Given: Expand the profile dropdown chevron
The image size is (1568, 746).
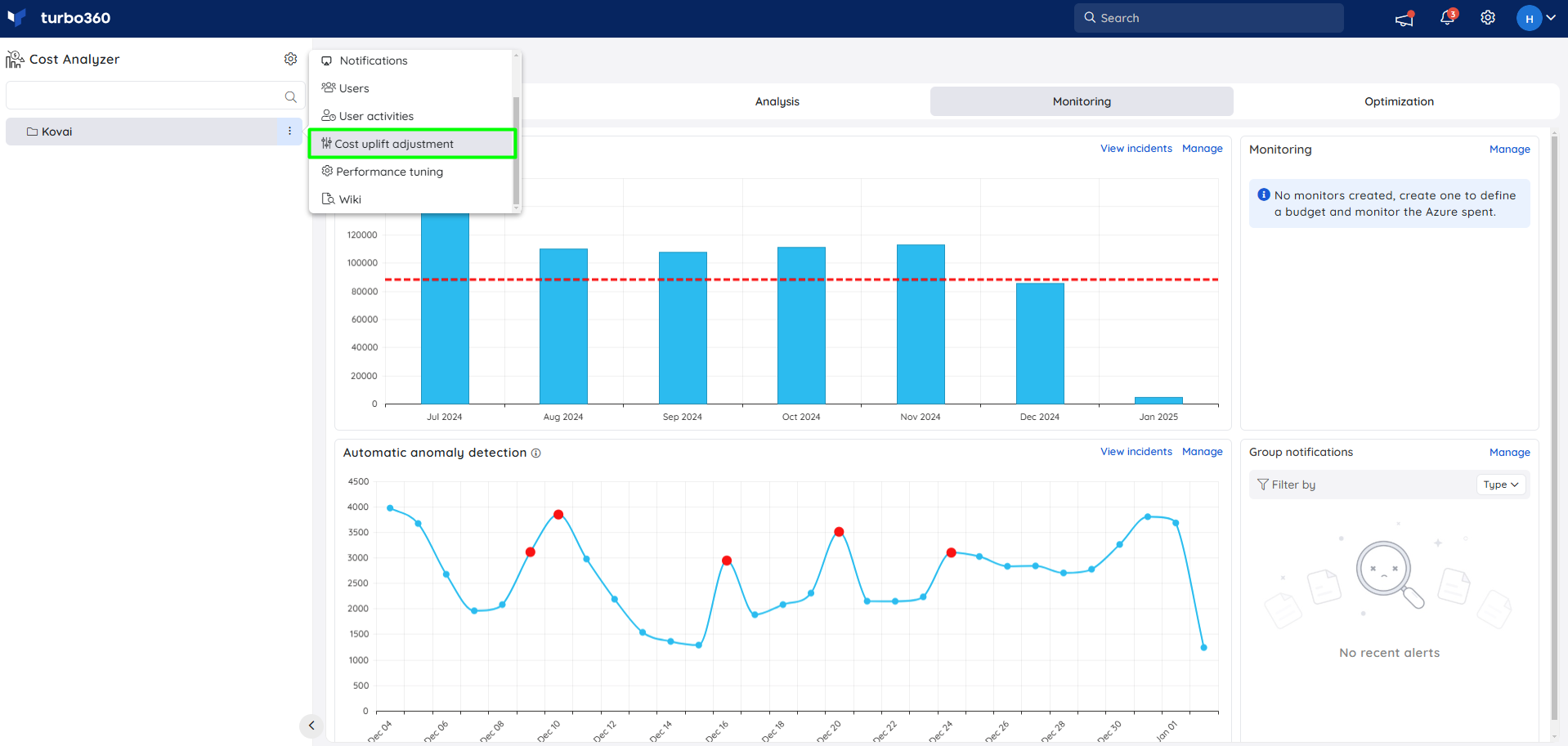Looking at the screenshot, I should click(1551, 18).
